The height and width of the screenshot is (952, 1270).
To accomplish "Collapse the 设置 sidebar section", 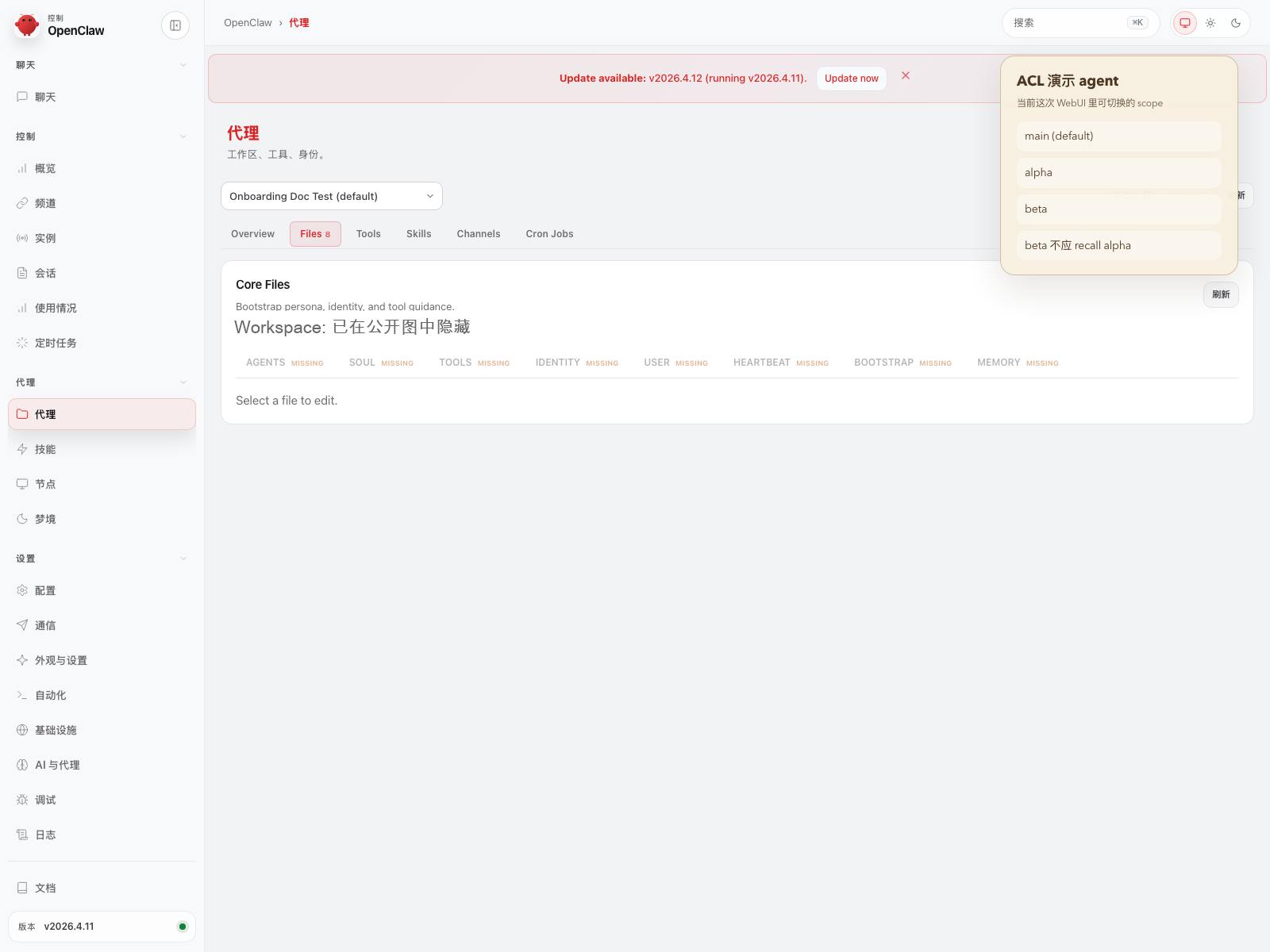I will click(102, 559).
